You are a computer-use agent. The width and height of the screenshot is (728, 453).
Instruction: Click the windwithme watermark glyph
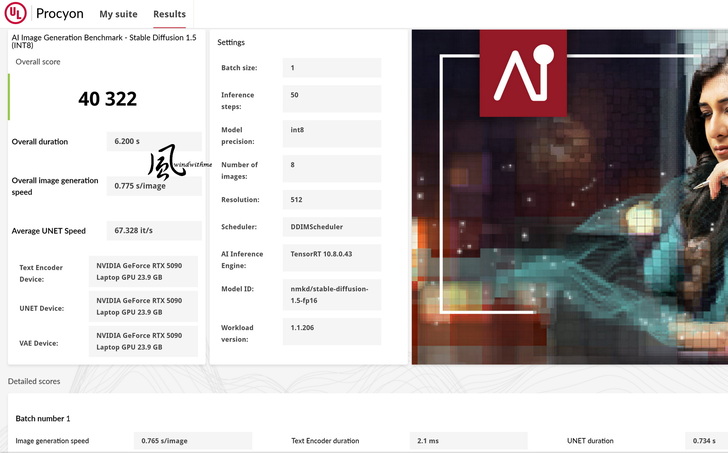tap(166, 163)
